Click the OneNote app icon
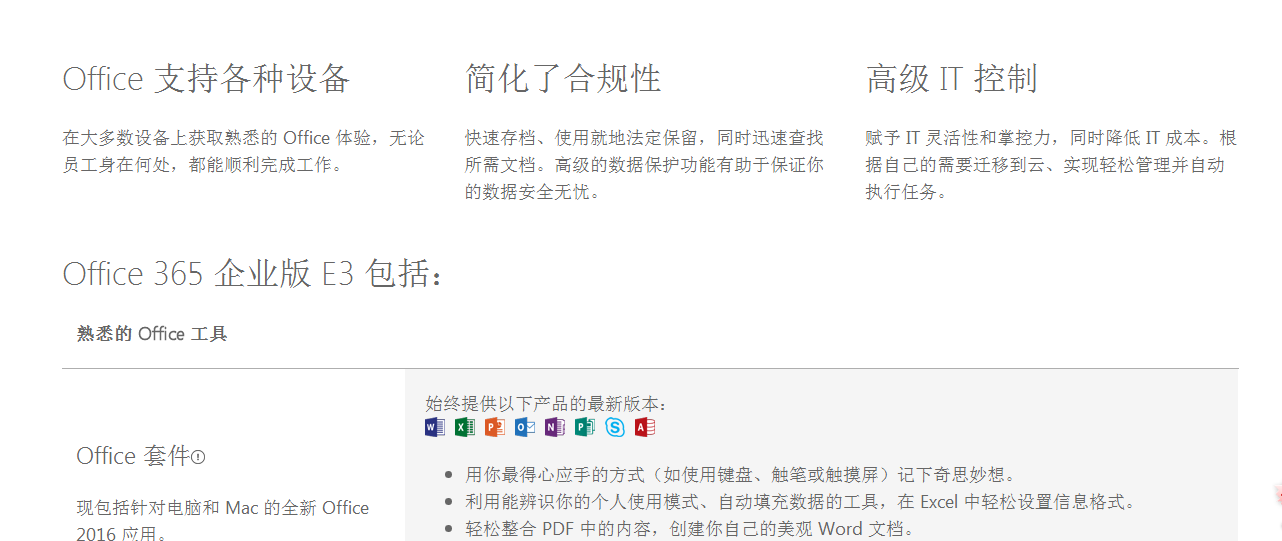This screenshot has width=1282, height=541. tap(555, 428)
